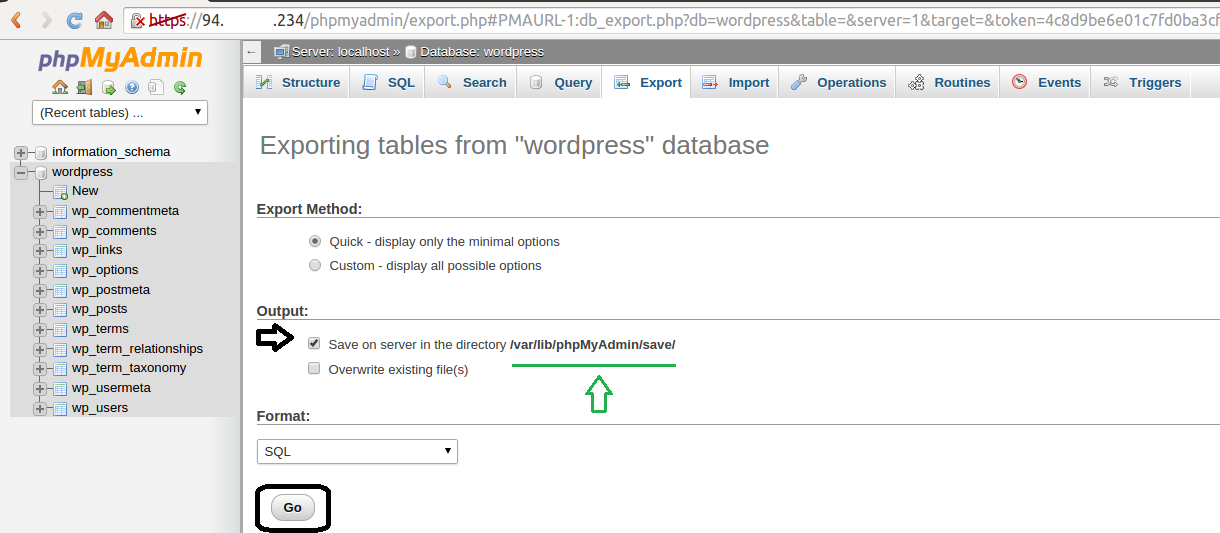Go back with the browser back arrow

point(16,19)
